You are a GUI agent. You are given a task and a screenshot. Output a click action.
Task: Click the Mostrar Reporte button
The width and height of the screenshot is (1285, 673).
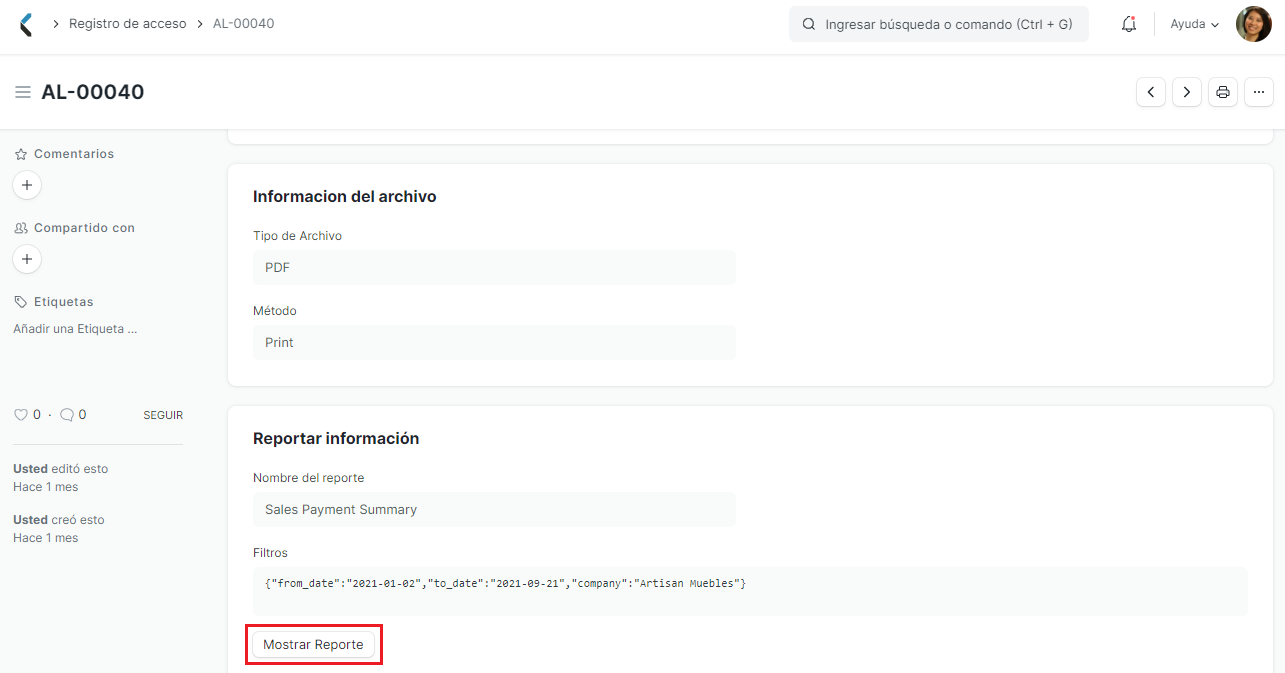pos(313,644)
